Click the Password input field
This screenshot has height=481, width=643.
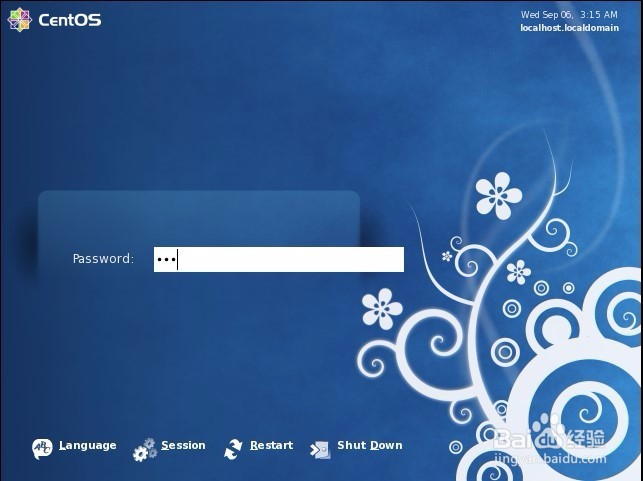click(278, 259)
